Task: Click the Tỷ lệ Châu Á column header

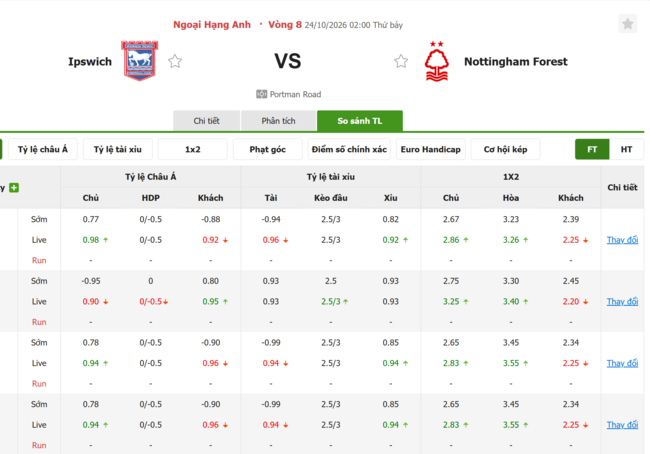Action: (150, 177)
